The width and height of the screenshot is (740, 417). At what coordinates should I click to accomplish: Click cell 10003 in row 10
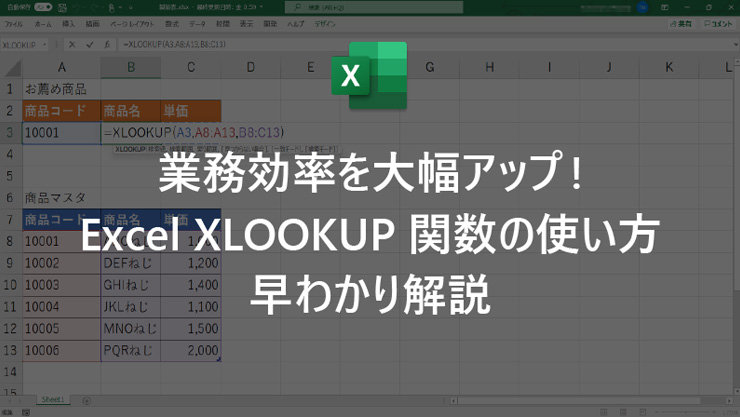tap(61, 285)
